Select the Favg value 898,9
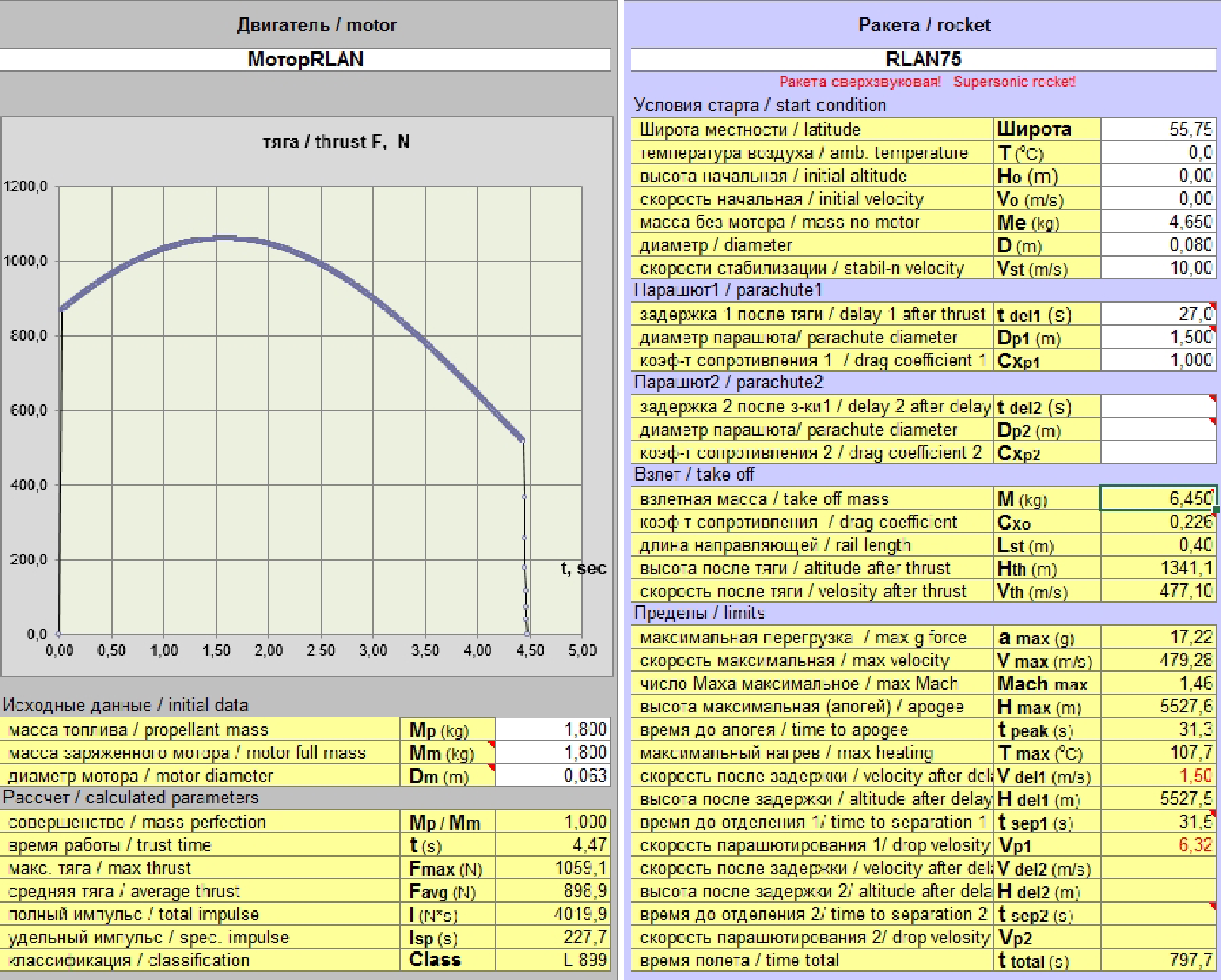This screenshot has width=1221, height=980. click(x=552, y=890)
